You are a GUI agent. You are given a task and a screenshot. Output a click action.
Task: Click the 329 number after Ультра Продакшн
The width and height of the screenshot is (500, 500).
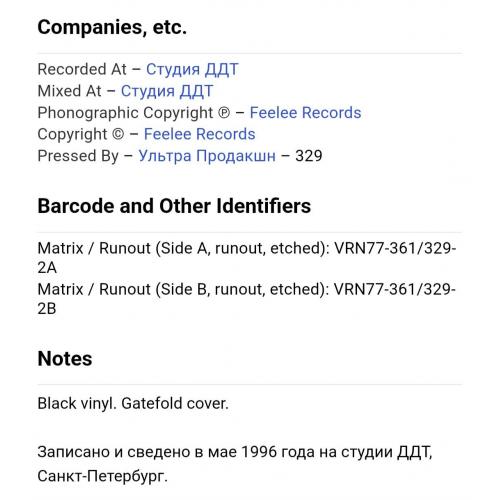309,156
